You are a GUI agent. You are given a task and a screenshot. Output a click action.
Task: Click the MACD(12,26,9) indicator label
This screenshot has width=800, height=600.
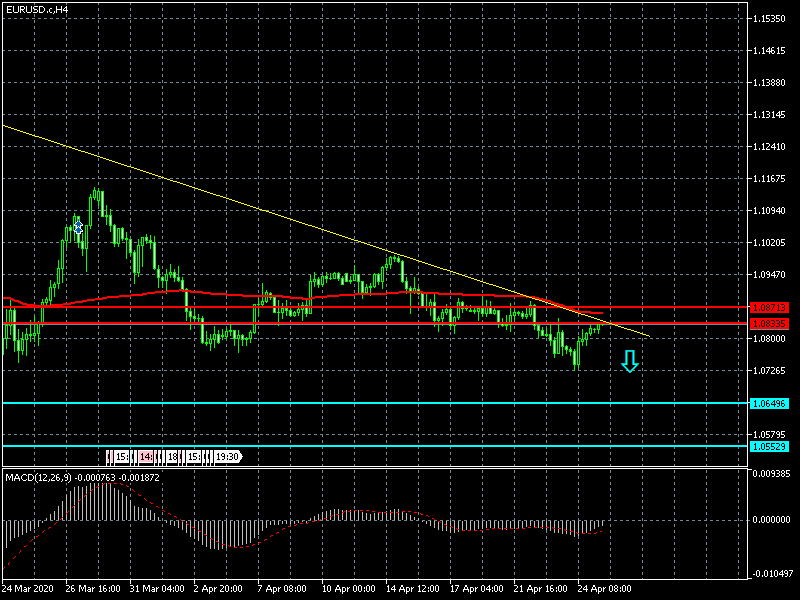(x=38, y=477)
